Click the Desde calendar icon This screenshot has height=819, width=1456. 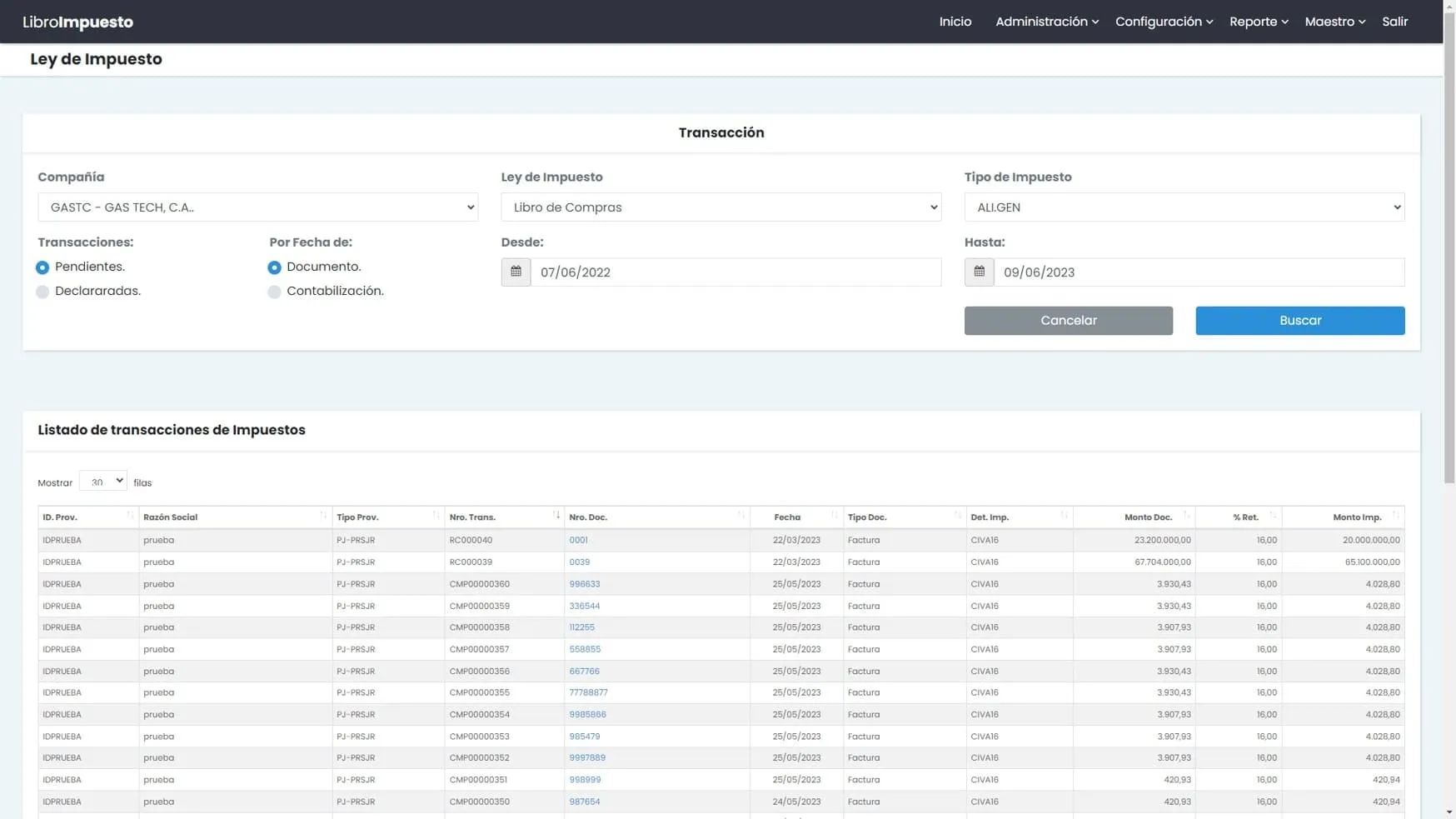(516, 272)
